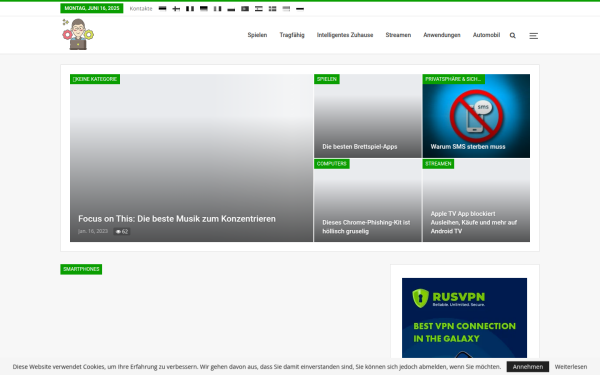Click the green Spielen category tag
Viewport: 600px width, 375px height.
[x=327, y=79]
